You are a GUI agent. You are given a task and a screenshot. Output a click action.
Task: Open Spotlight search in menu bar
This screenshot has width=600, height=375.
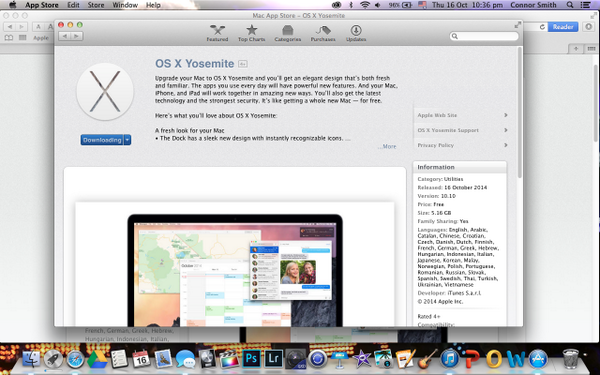(570, 5)
